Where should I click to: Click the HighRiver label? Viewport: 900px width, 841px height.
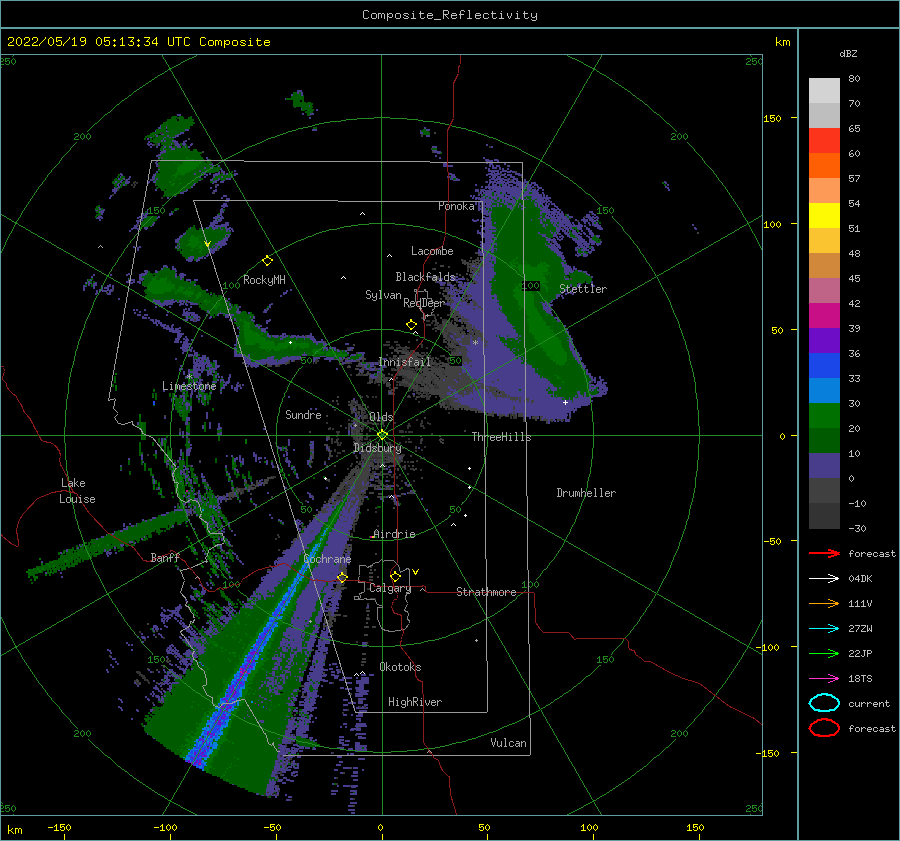click(415, 702)
